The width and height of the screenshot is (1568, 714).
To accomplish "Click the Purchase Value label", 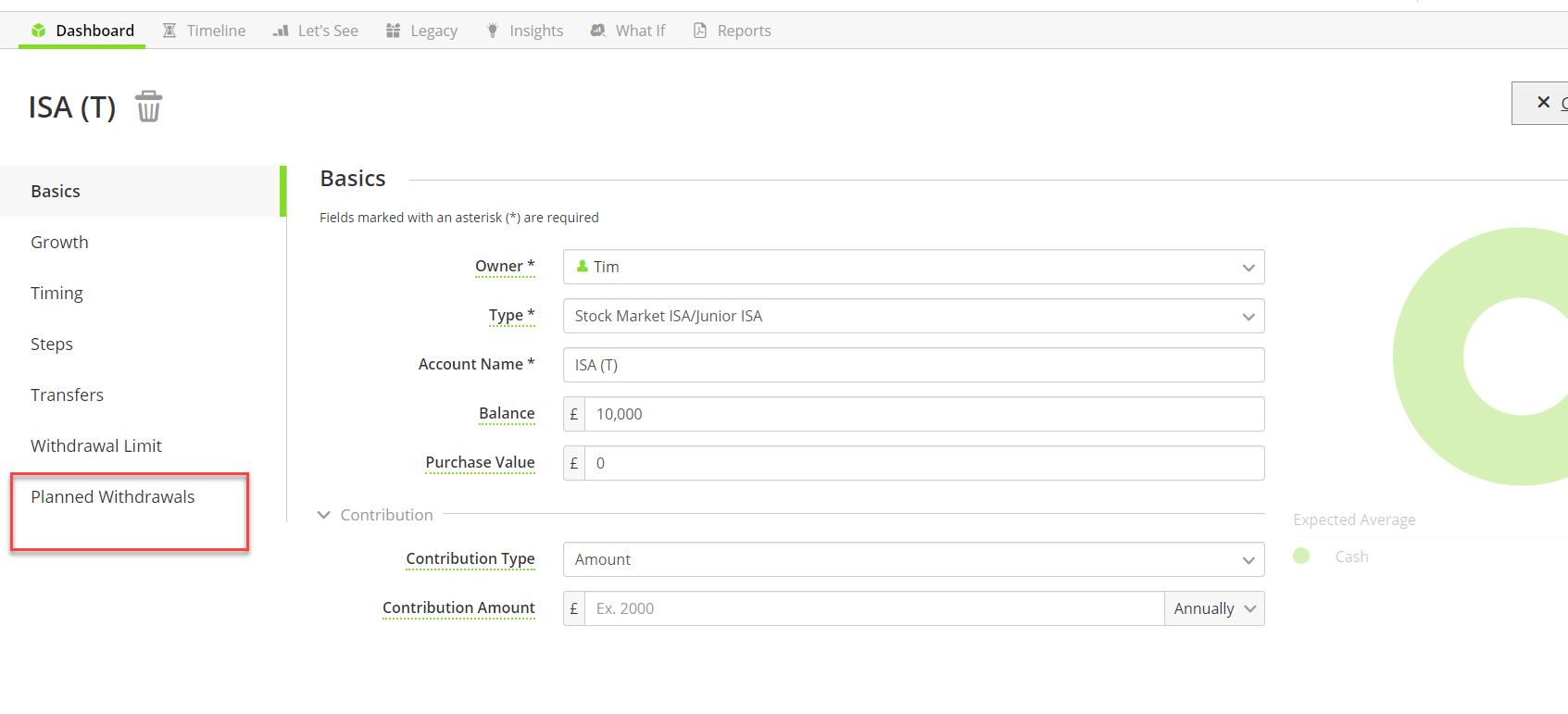I will coord(480,463).
